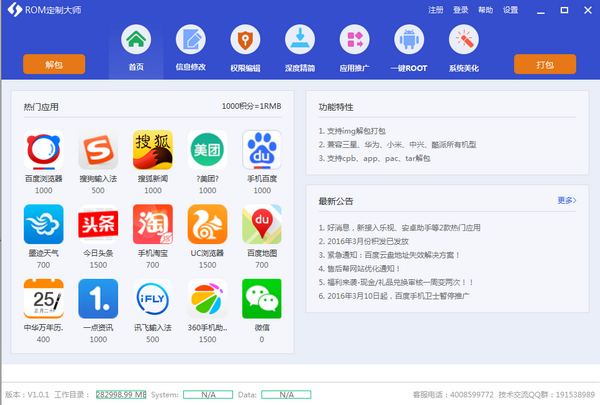Click the 功能特性 section heading
600x405 pixels.
point(336,107)
